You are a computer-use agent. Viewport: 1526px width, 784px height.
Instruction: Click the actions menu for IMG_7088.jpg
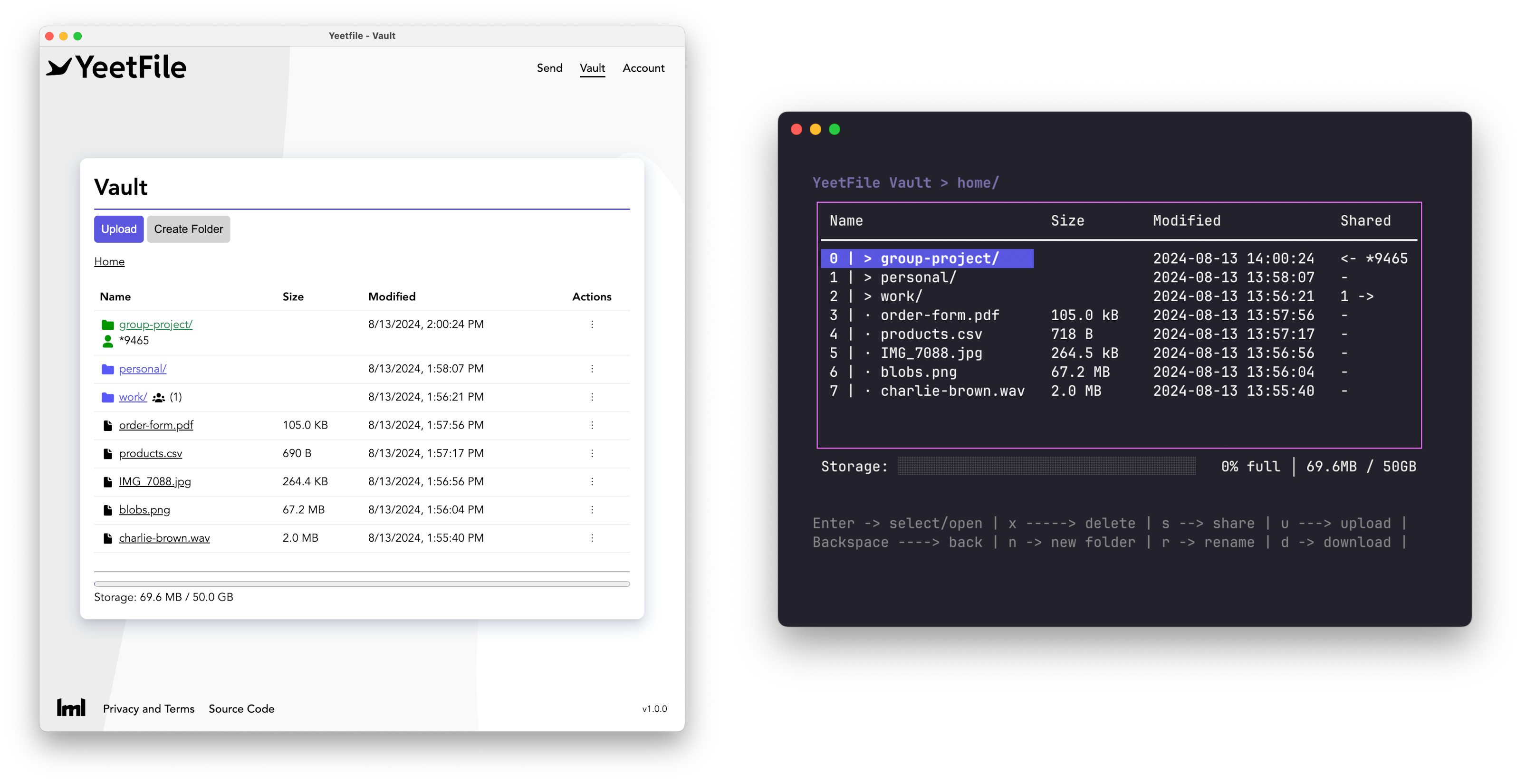click(x=592, y=481)
